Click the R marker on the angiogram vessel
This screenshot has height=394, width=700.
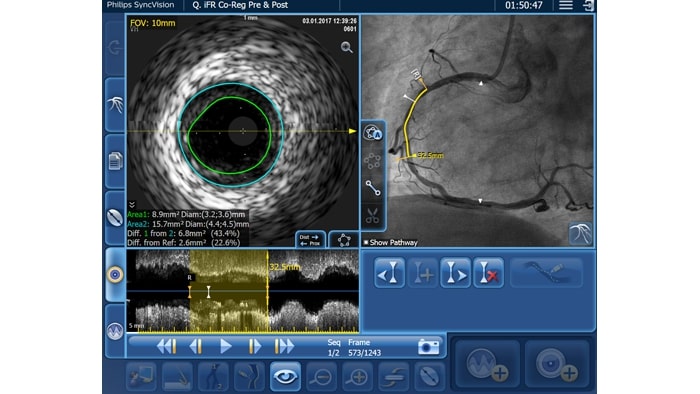[x=416, y=74]
